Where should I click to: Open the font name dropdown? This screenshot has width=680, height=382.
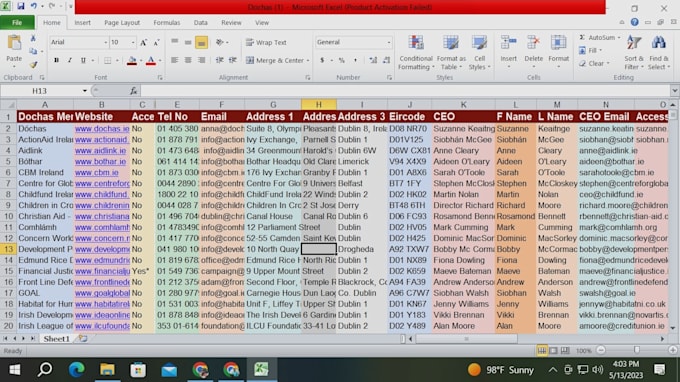click(105, 42)
